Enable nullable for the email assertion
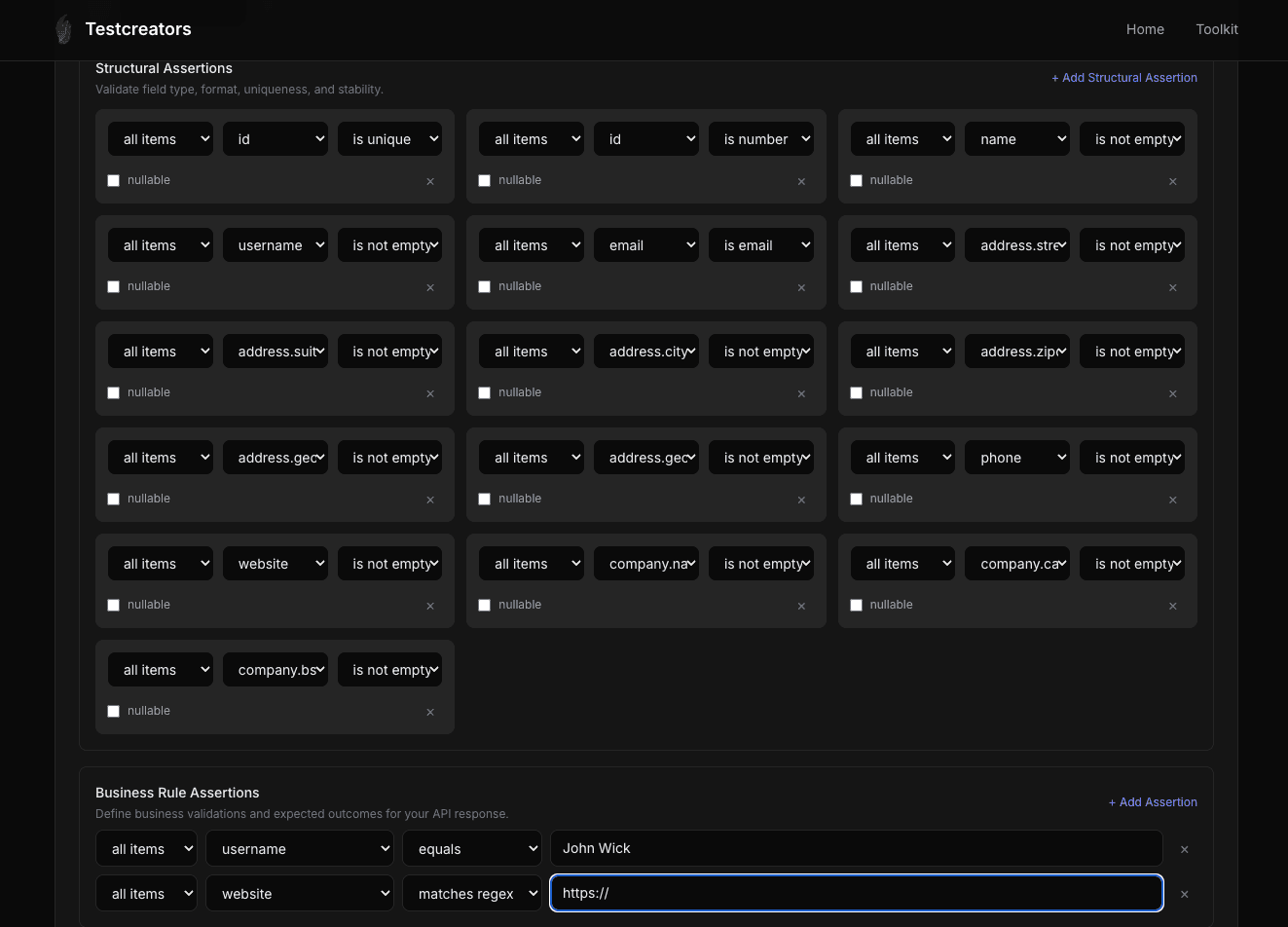This screenshot has width=1288, height=927. pyautogui.click(x=484, y=286)
